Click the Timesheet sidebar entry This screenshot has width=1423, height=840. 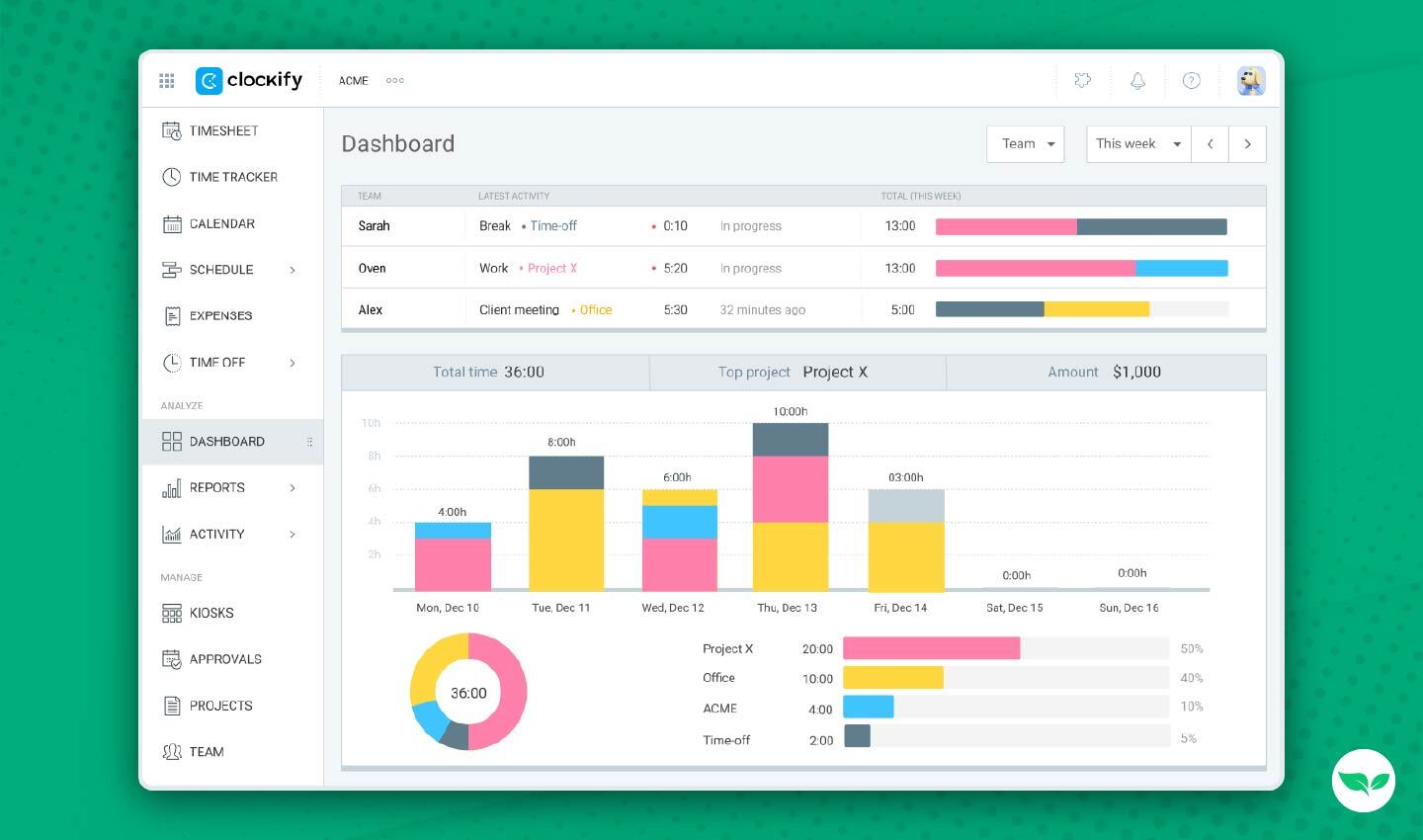click(224, 130)
